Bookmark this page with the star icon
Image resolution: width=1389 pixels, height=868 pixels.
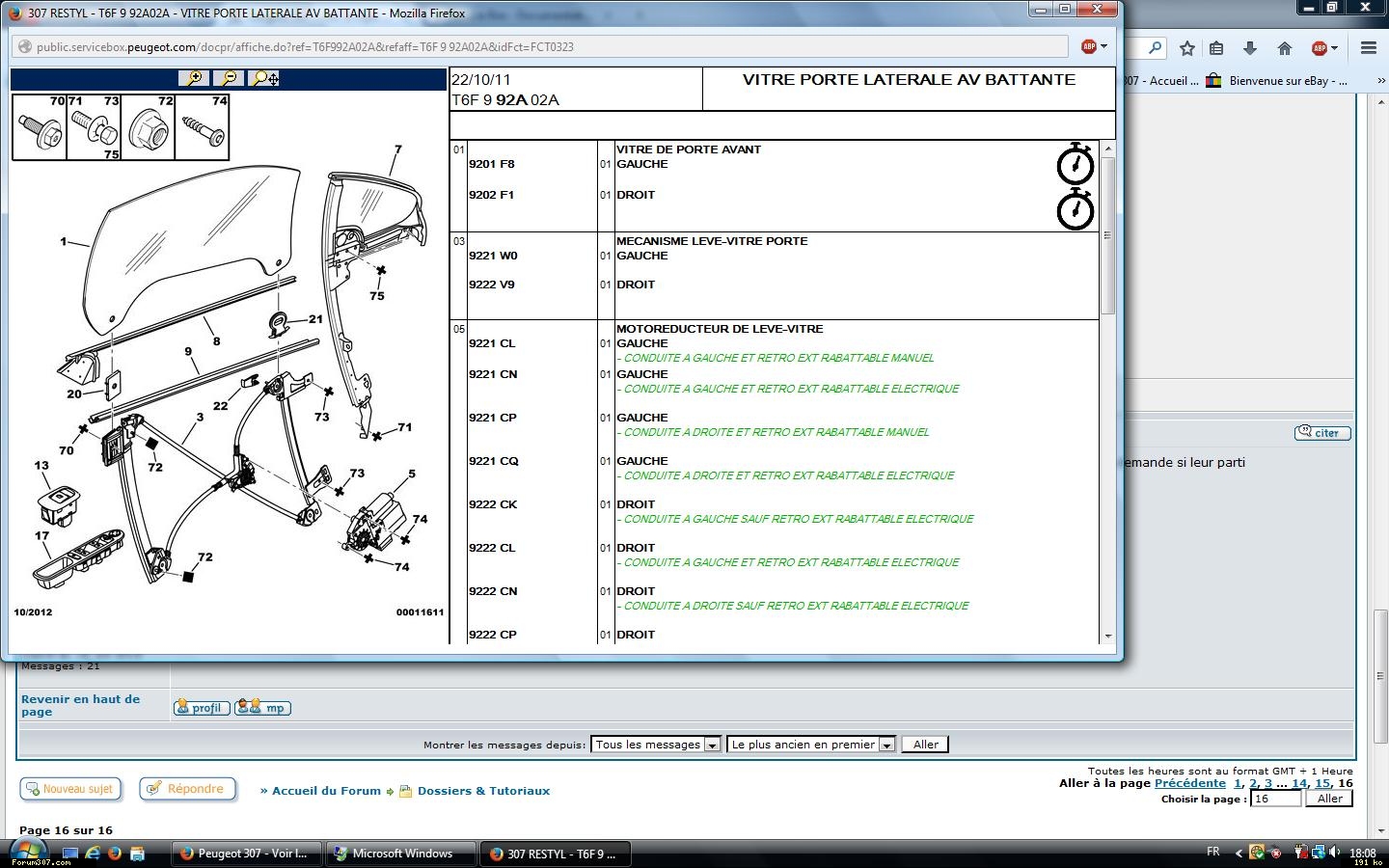[x=1187, y=48]
